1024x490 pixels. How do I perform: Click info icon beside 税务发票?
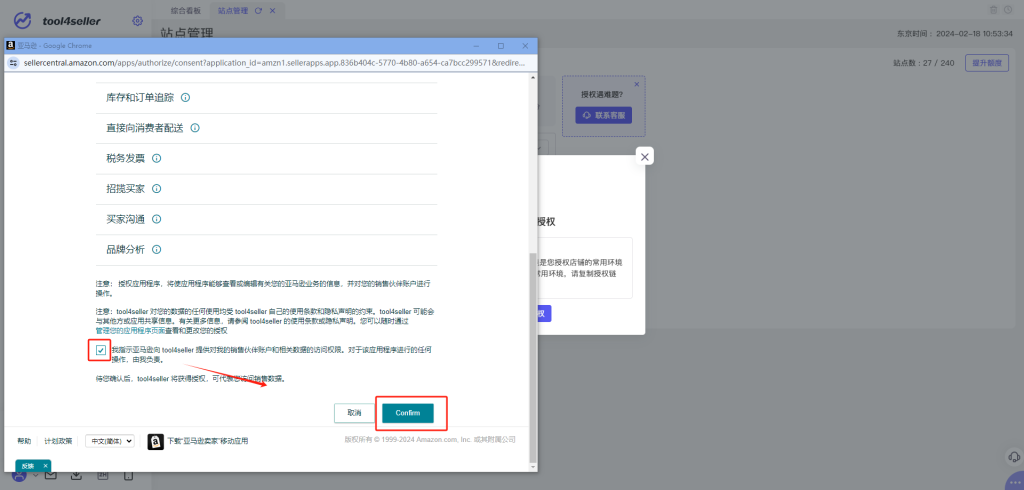point(156,158)
